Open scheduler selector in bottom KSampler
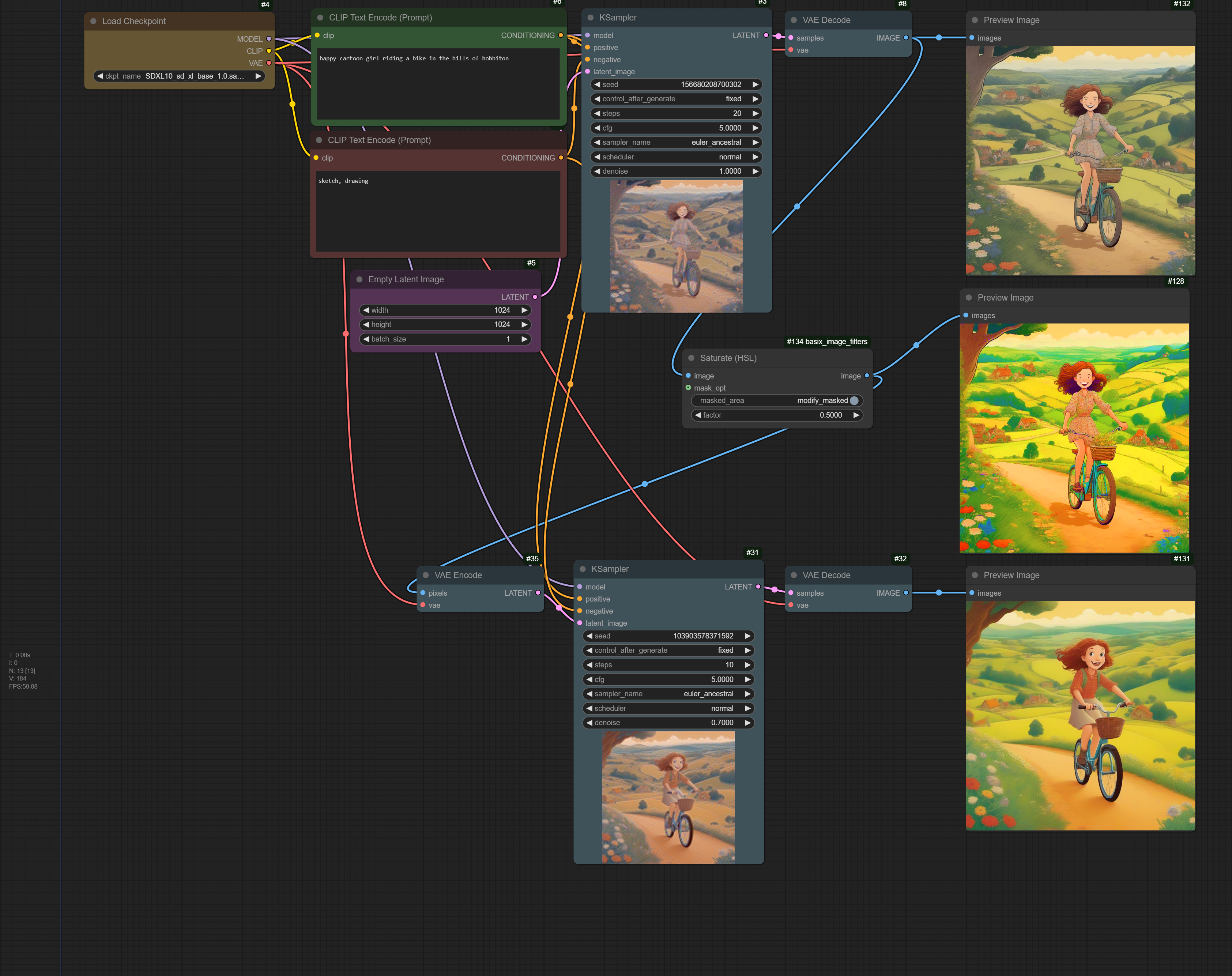 click(x=668, y=708)
